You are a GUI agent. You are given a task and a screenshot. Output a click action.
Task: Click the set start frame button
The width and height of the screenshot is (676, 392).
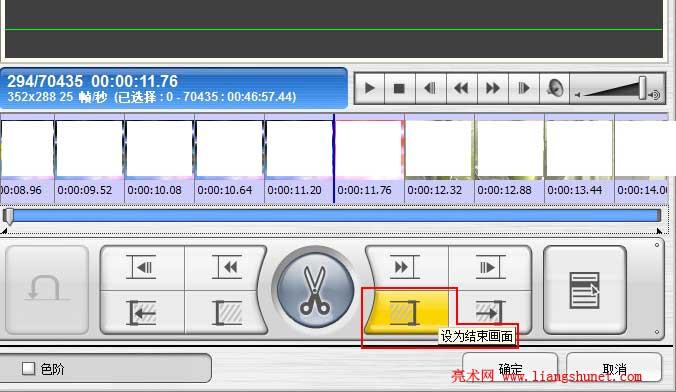click(226, 313)
